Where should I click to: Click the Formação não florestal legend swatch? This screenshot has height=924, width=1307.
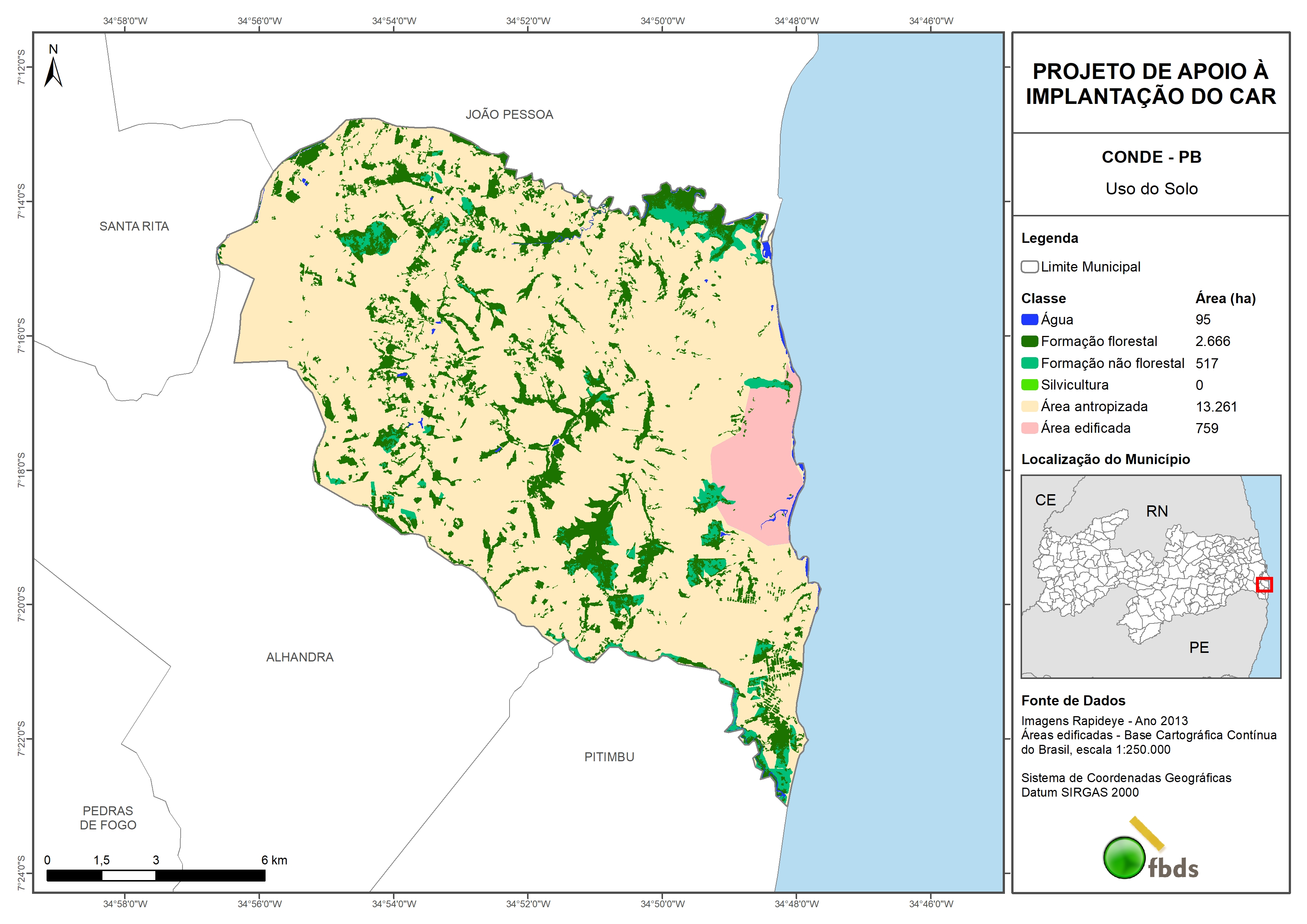click(x=1029, y=363)
